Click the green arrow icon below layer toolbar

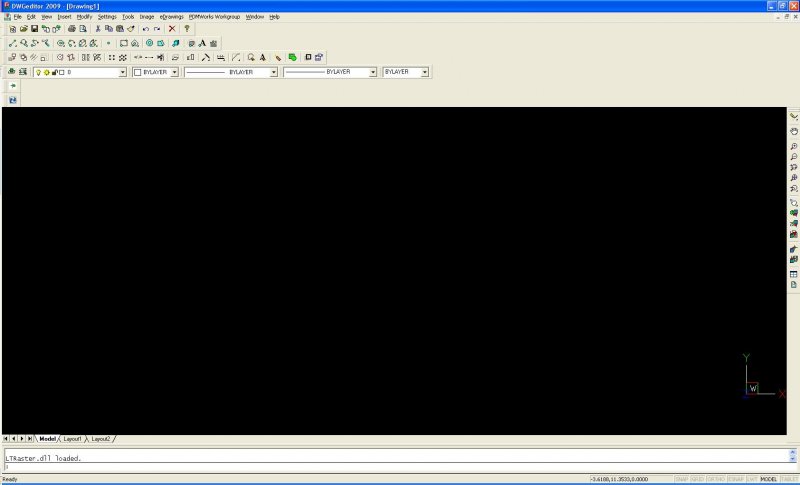coord(13,86)
